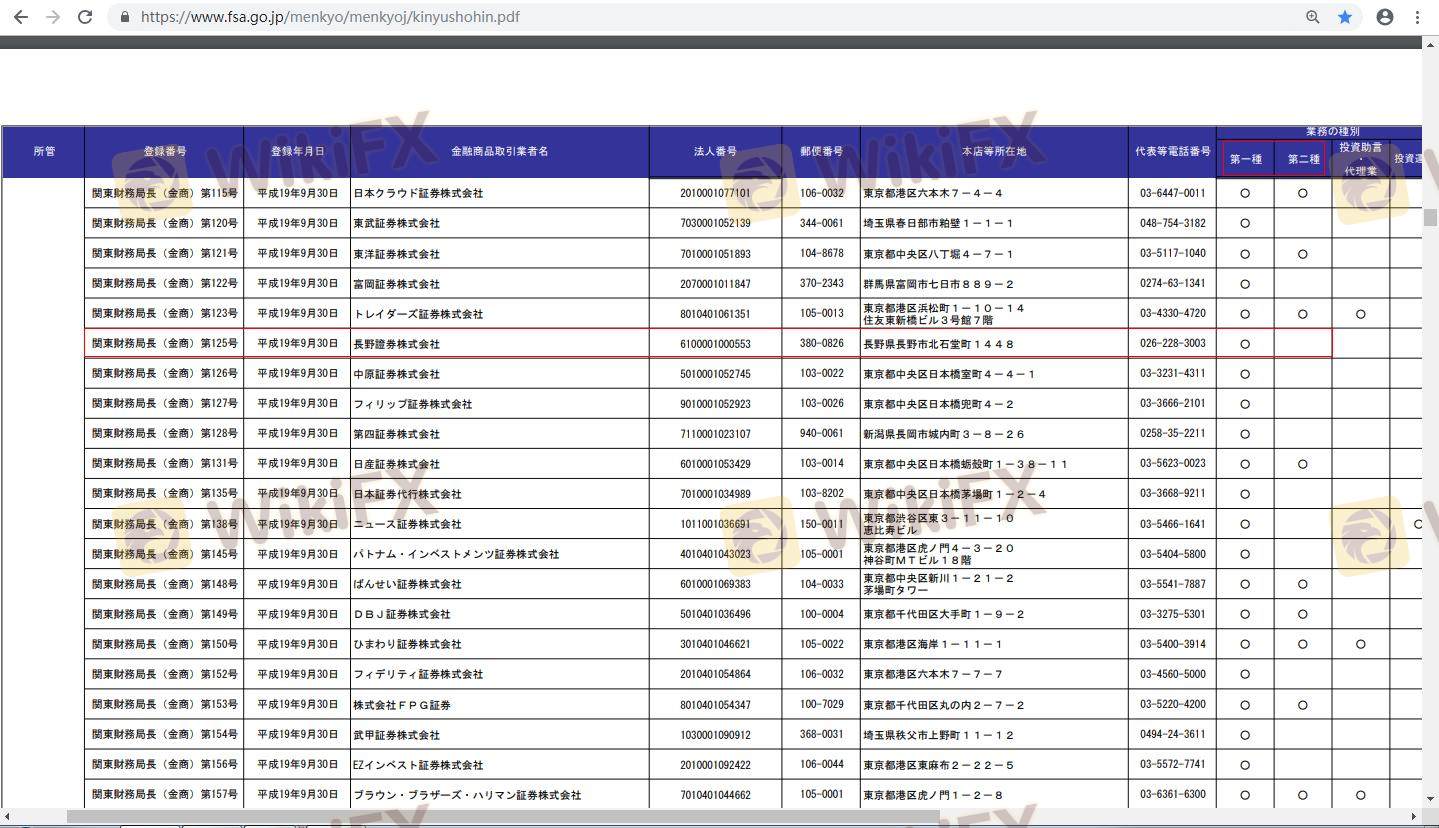Image resolution: width=1439 pixels, height=828 pixels.
Task: Click the vertical scrollbar thumb
Action: pos(1431,217)
